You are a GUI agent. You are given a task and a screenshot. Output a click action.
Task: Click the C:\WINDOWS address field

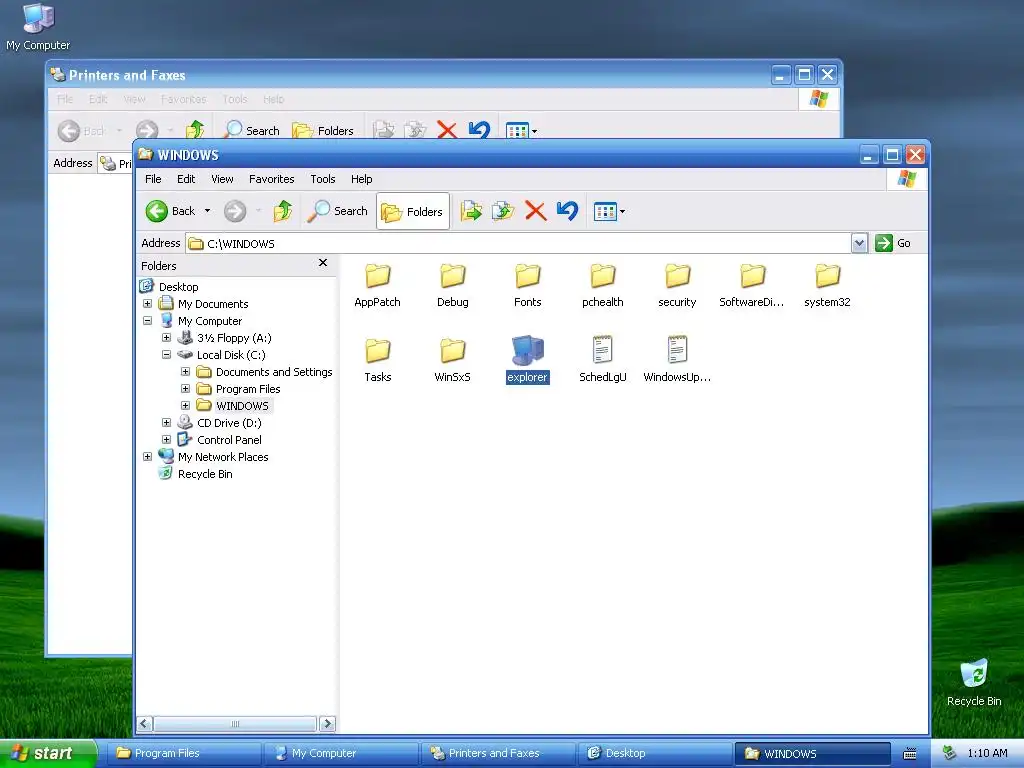[519, 243]
